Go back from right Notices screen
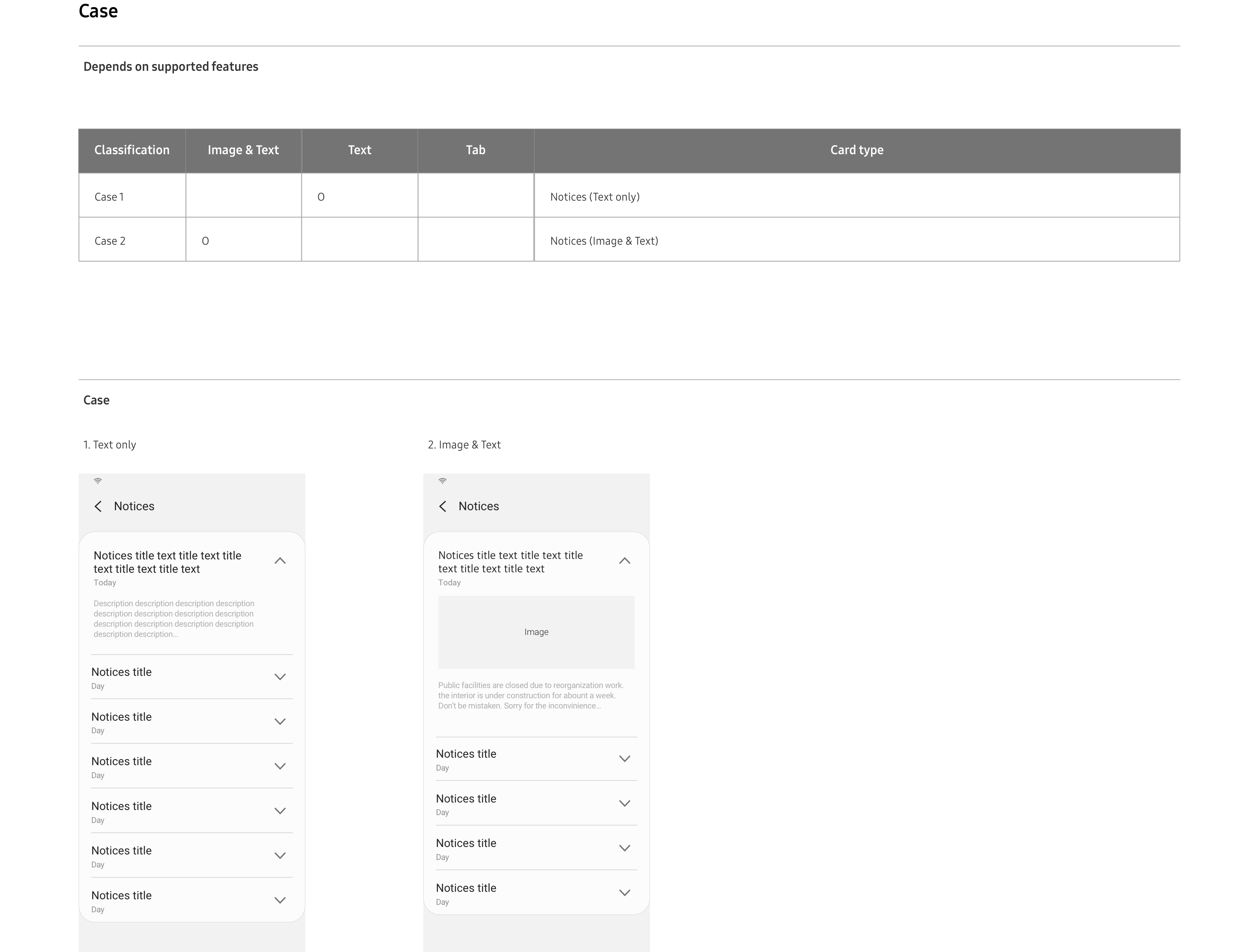Viewport: 1259px width, 952px height. [x=443, y=506]
